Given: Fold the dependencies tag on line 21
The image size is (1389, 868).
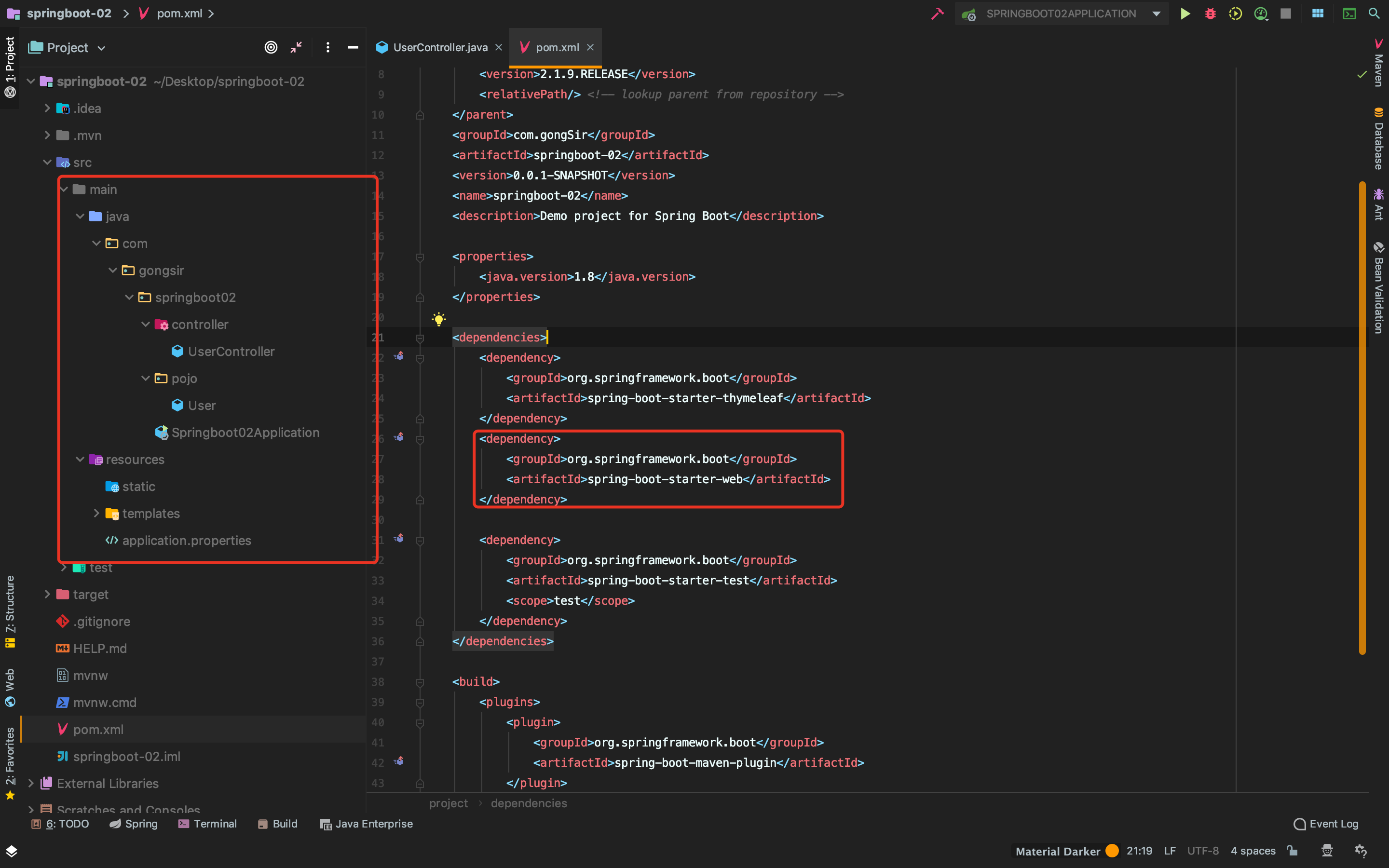Looking at the screenshot, I should point(420,338).
